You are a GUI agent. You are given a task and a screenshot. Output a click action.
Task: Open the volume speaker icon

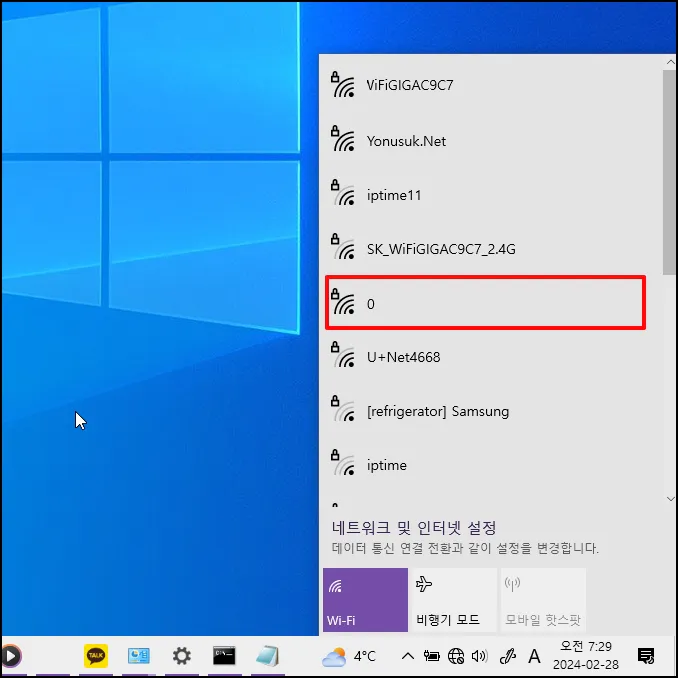(x=479, y=656)
